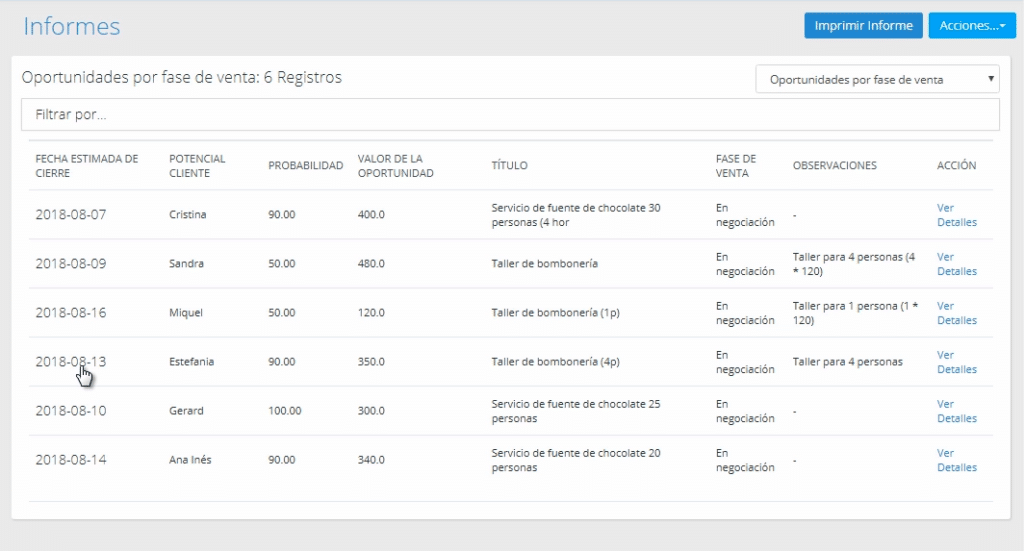Click the Informes page heading
The width and height of the screenshot is (1024, 551).
pos(71,27)
